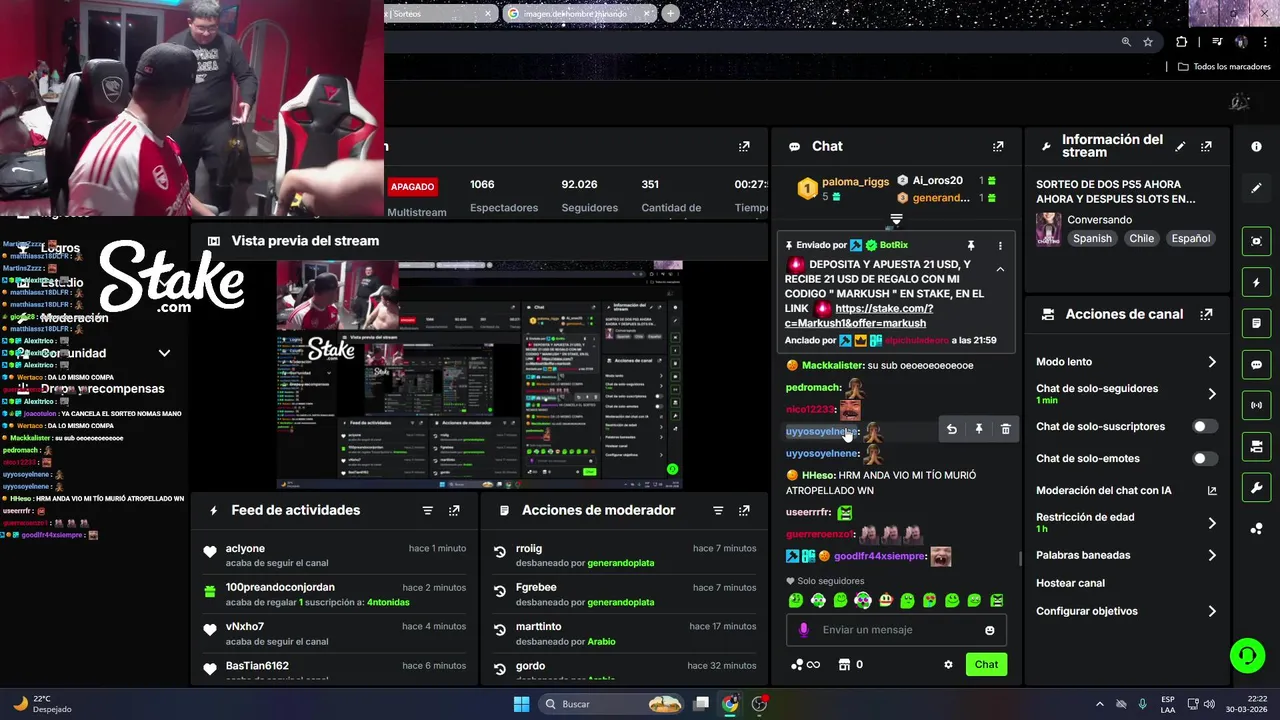Toggle broadcast signal widget in right sidebar
This screenshot has height=720, width=1280.
1256,406
